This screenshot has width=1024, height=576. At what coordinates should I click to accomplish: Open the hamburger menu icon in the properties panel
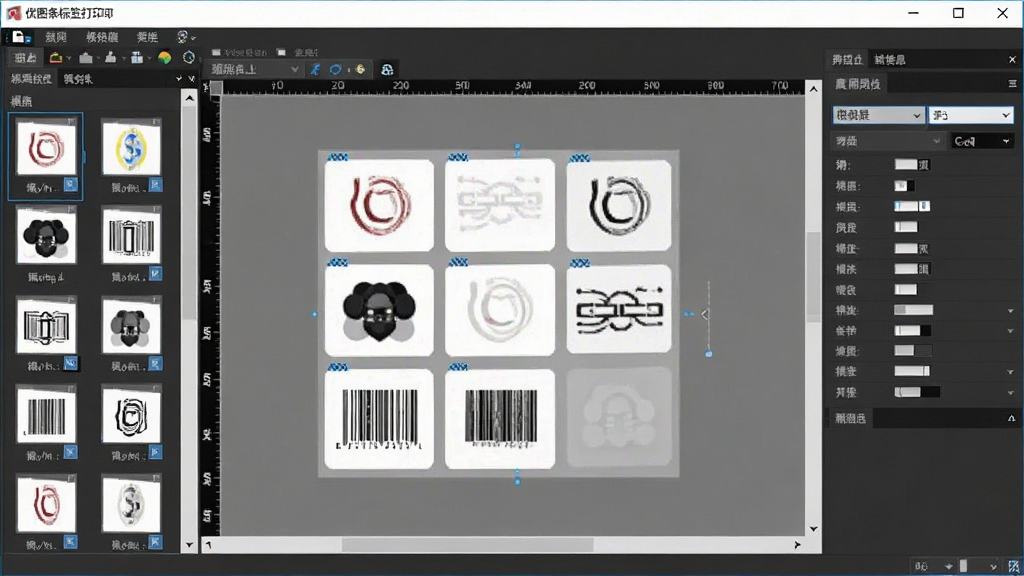point(1012,84)
